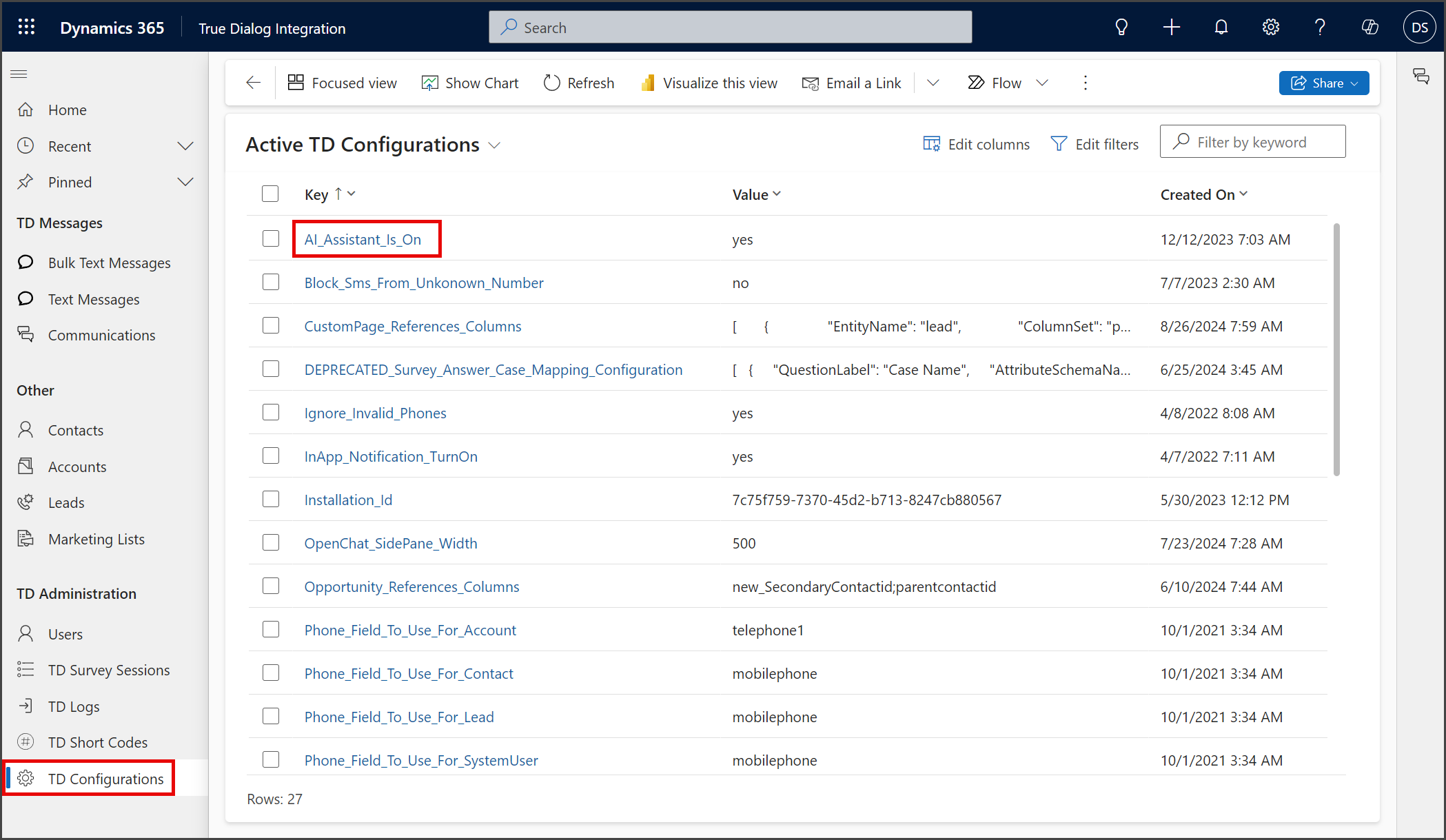This screenshot has height=840, width=1446.
Task: Click the lightbulb assistant icon
Action: [x=1121, y=28]
